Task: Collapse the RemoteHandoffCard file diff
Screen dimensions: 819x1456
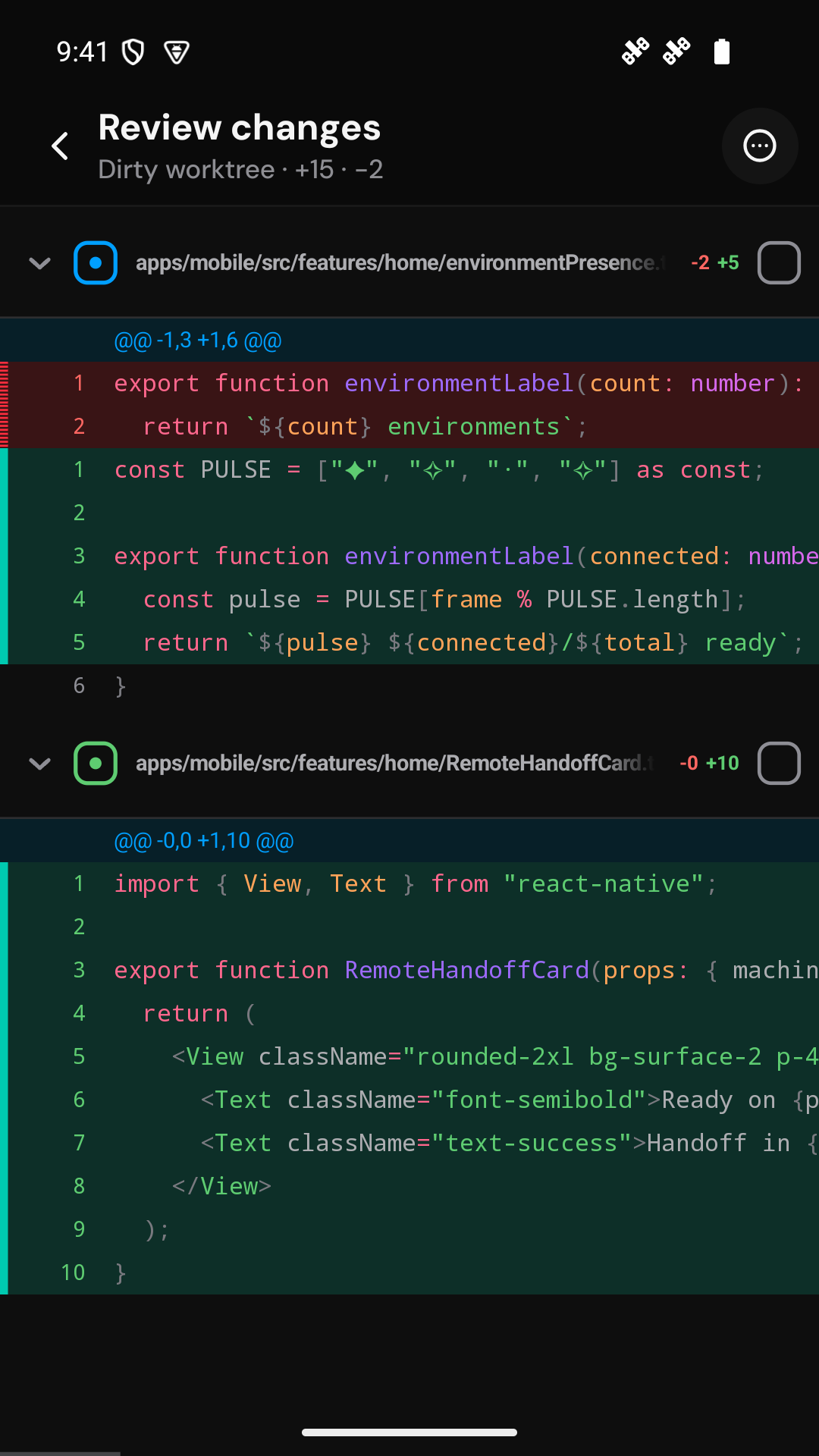Action: click(x=39, y=764)
